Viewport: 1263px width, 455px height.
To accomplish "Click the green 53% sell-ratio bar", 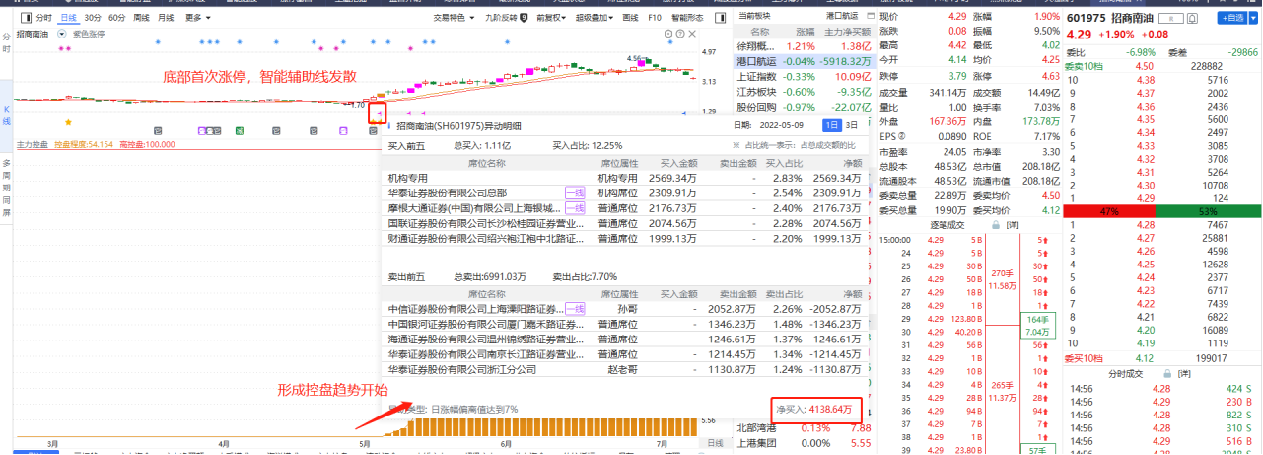I will 1206,212.
